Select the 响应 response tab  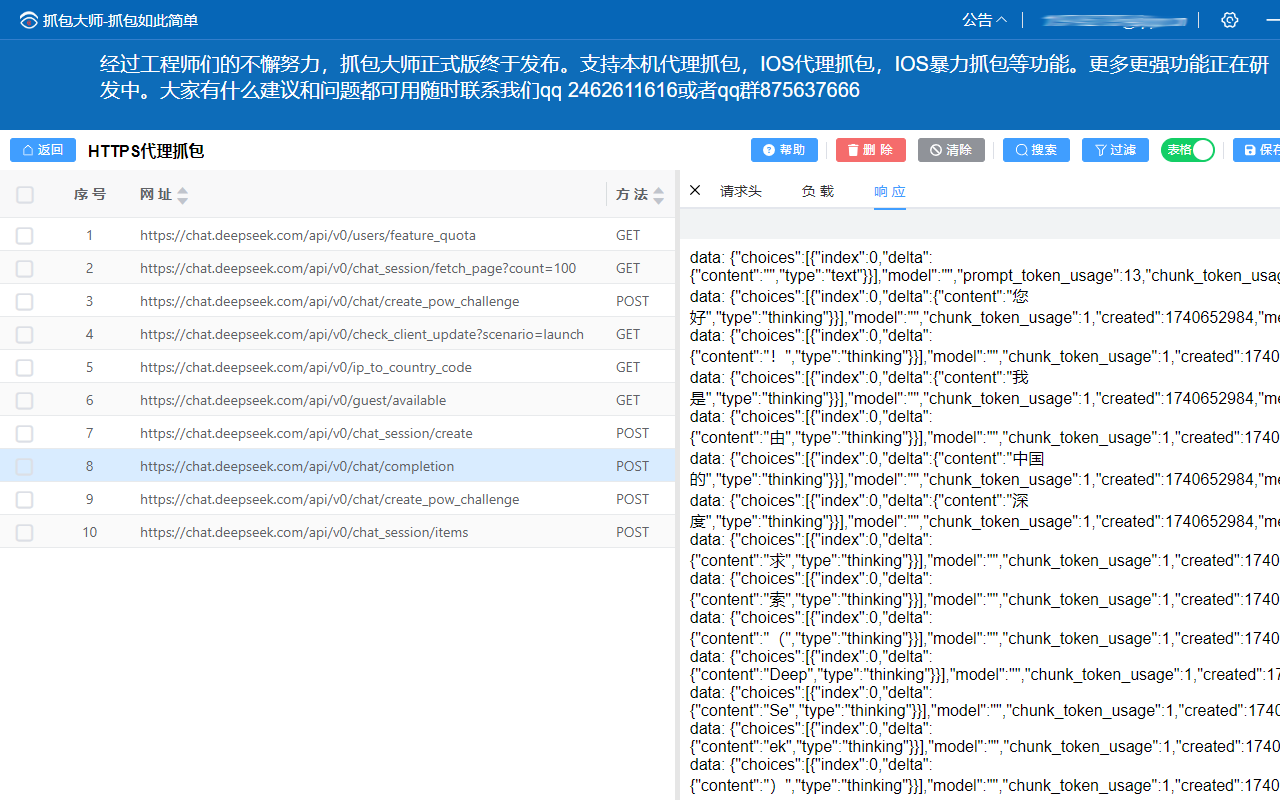click(x=890, y=191)
